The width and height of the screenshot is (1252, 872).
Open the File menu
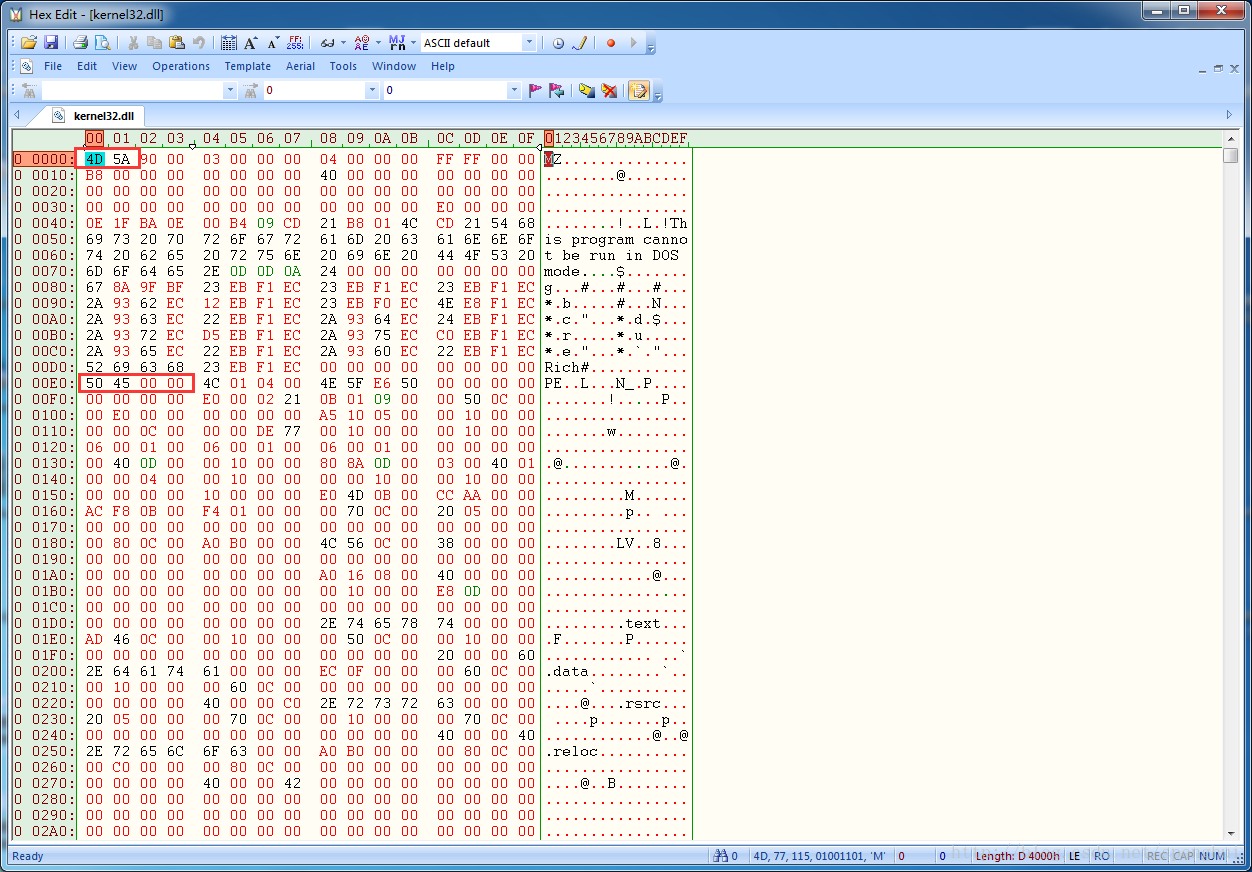click(x=53, y=66)
